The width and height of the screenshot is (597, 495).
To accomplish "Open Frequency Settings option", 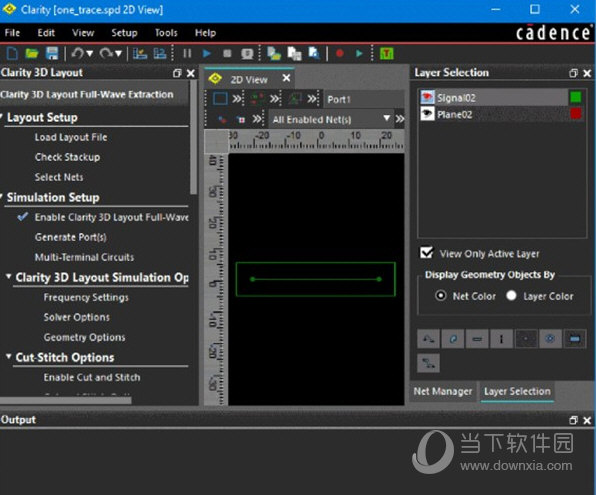I will click(86, 297).
